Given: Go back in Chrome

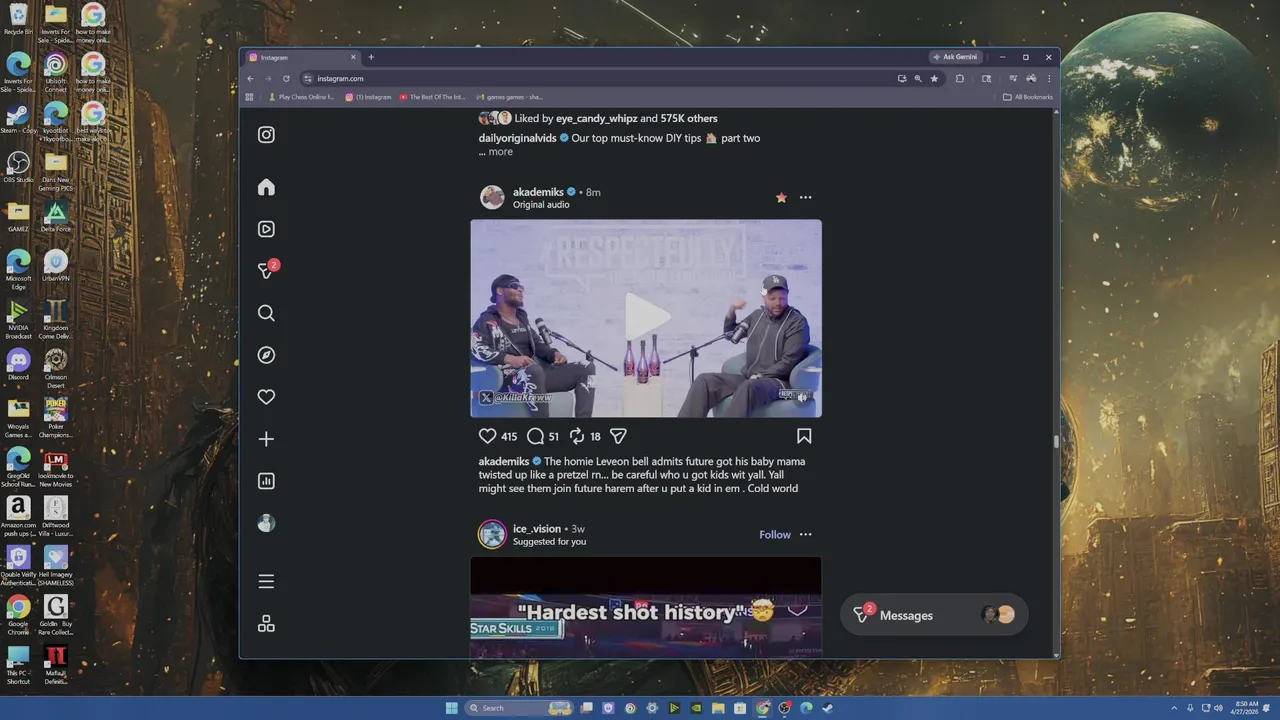Looking at the screenshot, I should 250,78.
